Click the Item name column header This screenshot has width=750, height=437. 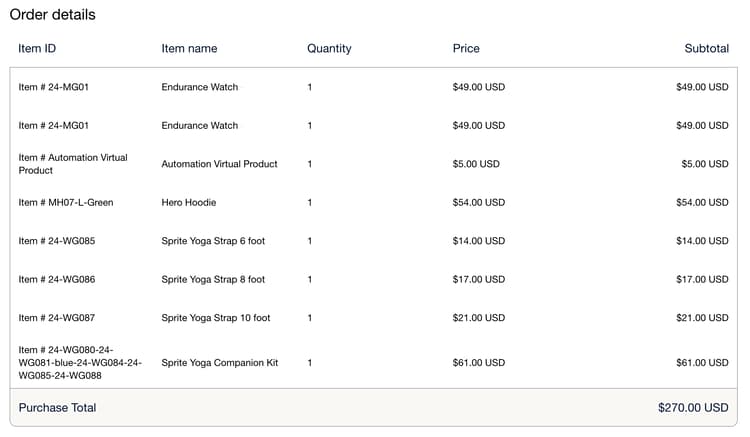click(x=189, y=48)
